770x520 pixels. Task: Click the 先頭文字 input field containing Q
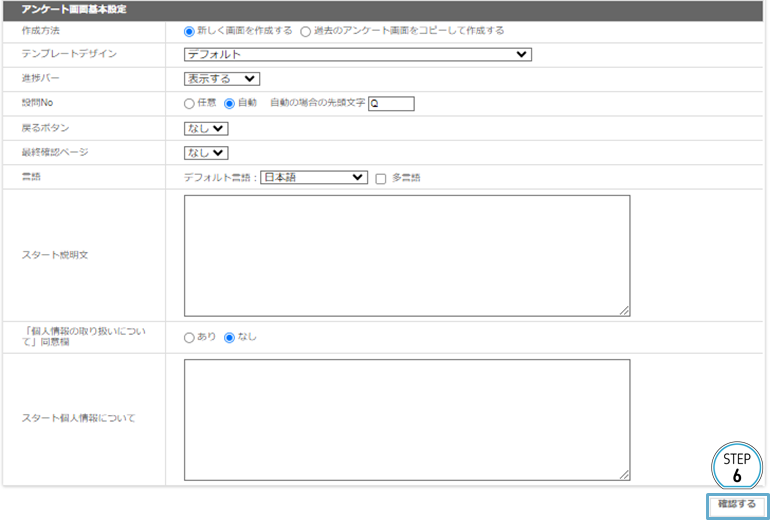pyautogui.click(x=390, y=103)
